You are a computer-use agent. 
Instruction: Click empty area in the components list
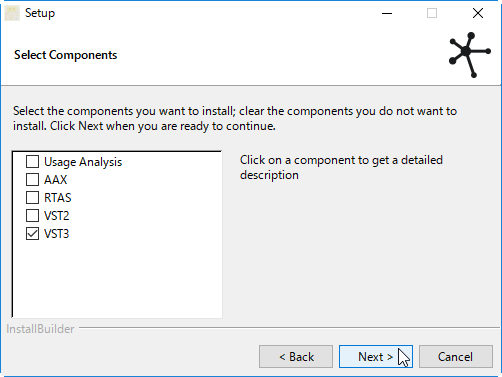(117, 278)
